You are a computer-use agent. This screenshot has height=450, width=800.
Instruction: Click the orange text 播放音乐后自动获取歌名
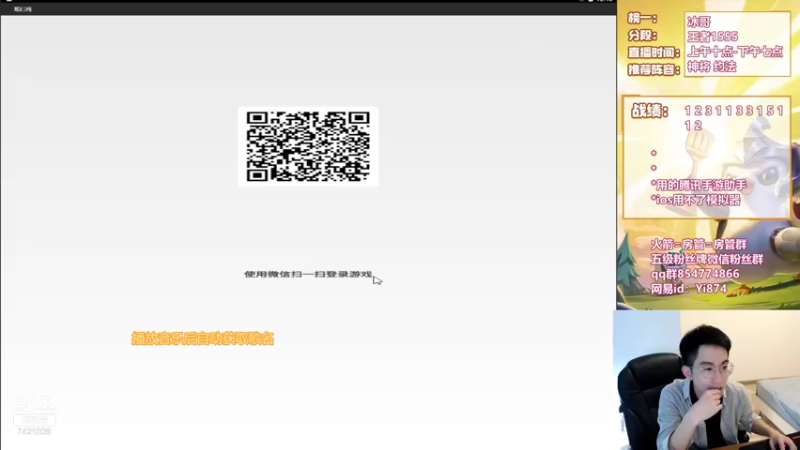pyautogui.click(x=203, y=338)
